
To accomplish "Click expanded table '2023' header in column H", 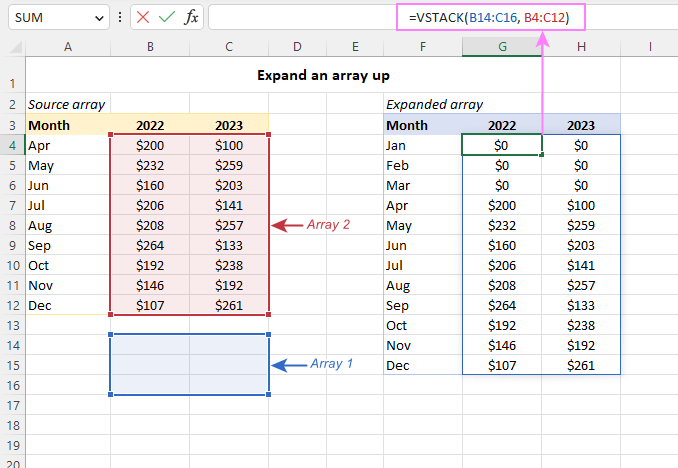I will click(x=581, y=125).
